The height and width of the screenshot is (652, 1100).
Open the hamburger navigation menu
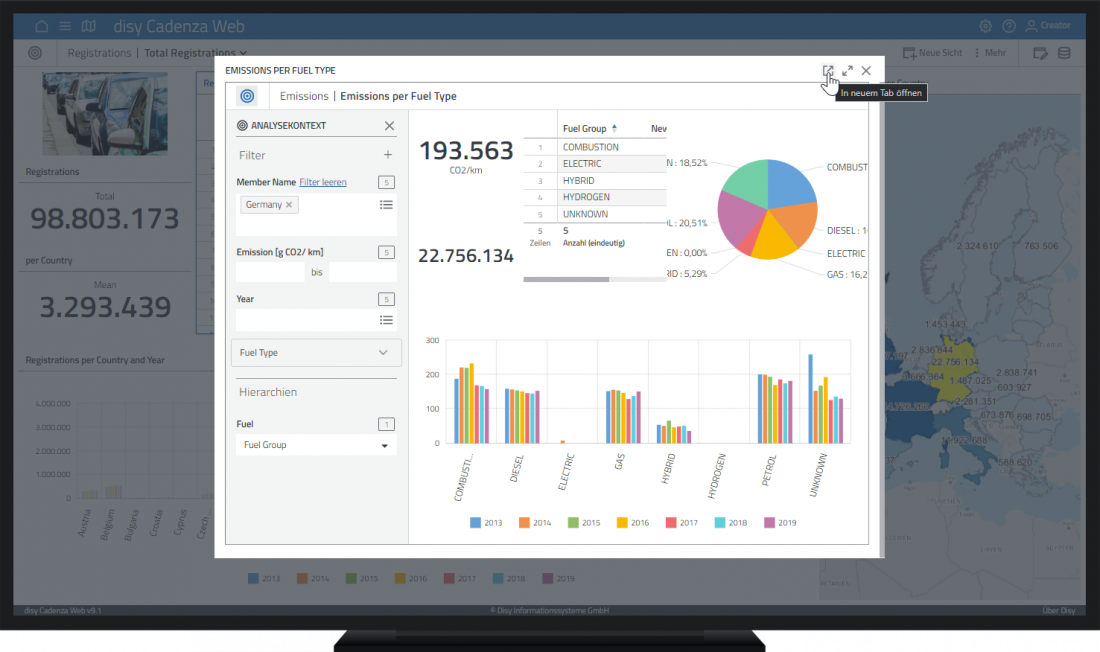(x=63, y=26)
